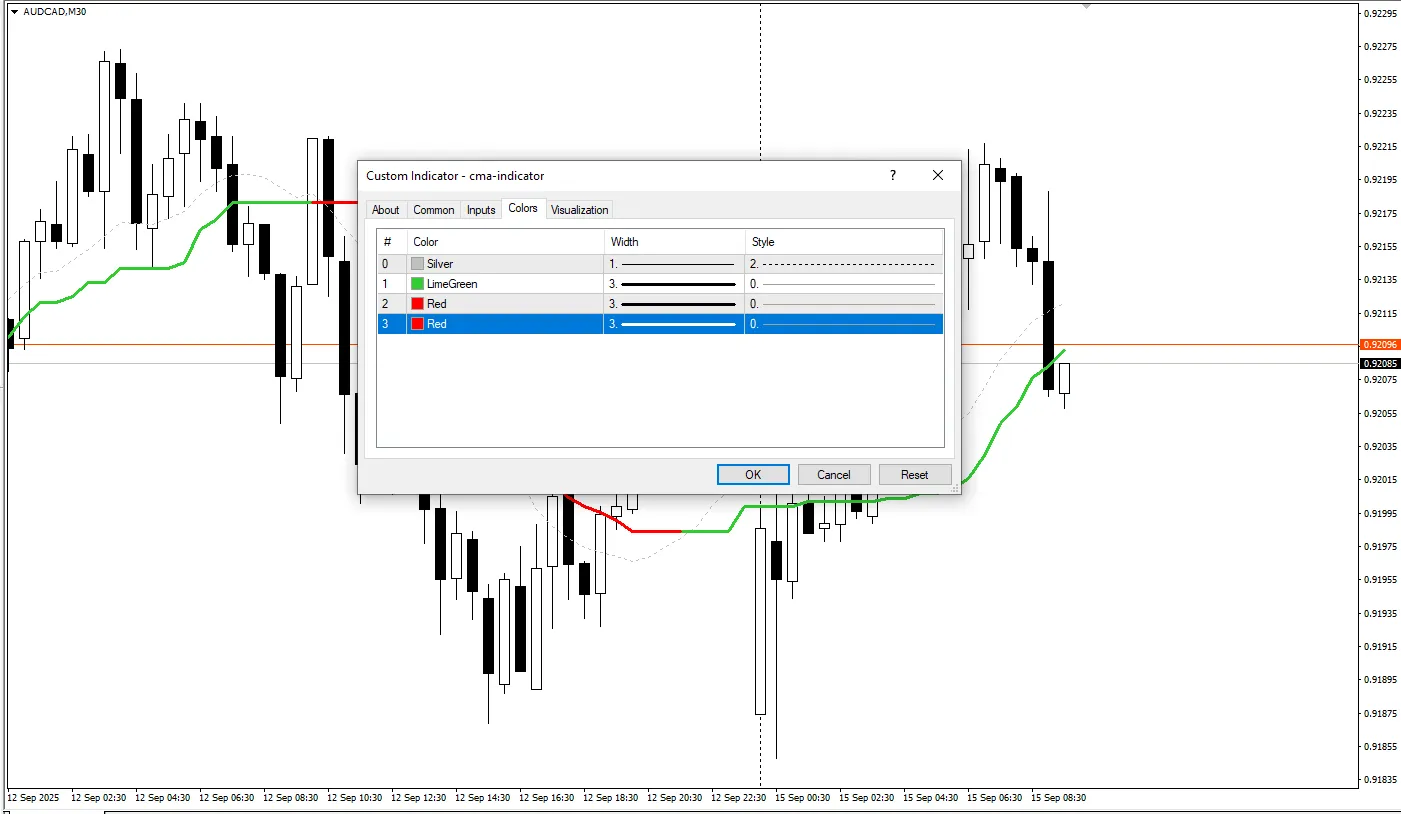Pick the LimeGreen color swatch in row 1

coord(418,284)
